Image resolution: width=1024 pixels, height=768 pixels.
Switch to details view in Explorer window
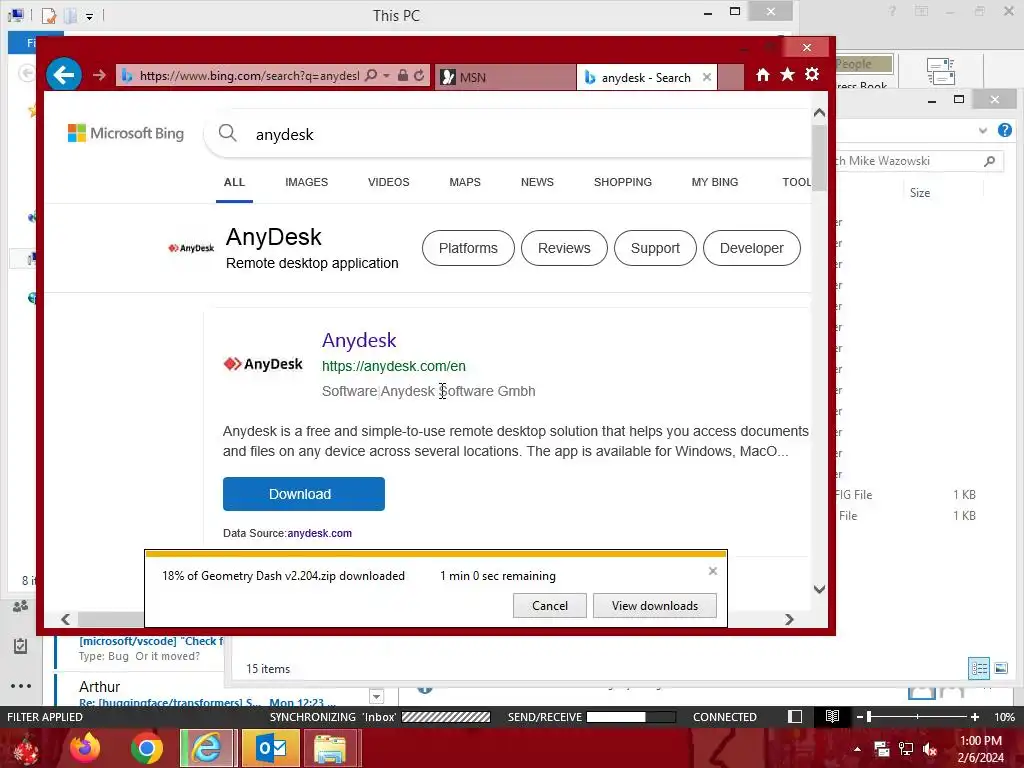tap(979, 668)
